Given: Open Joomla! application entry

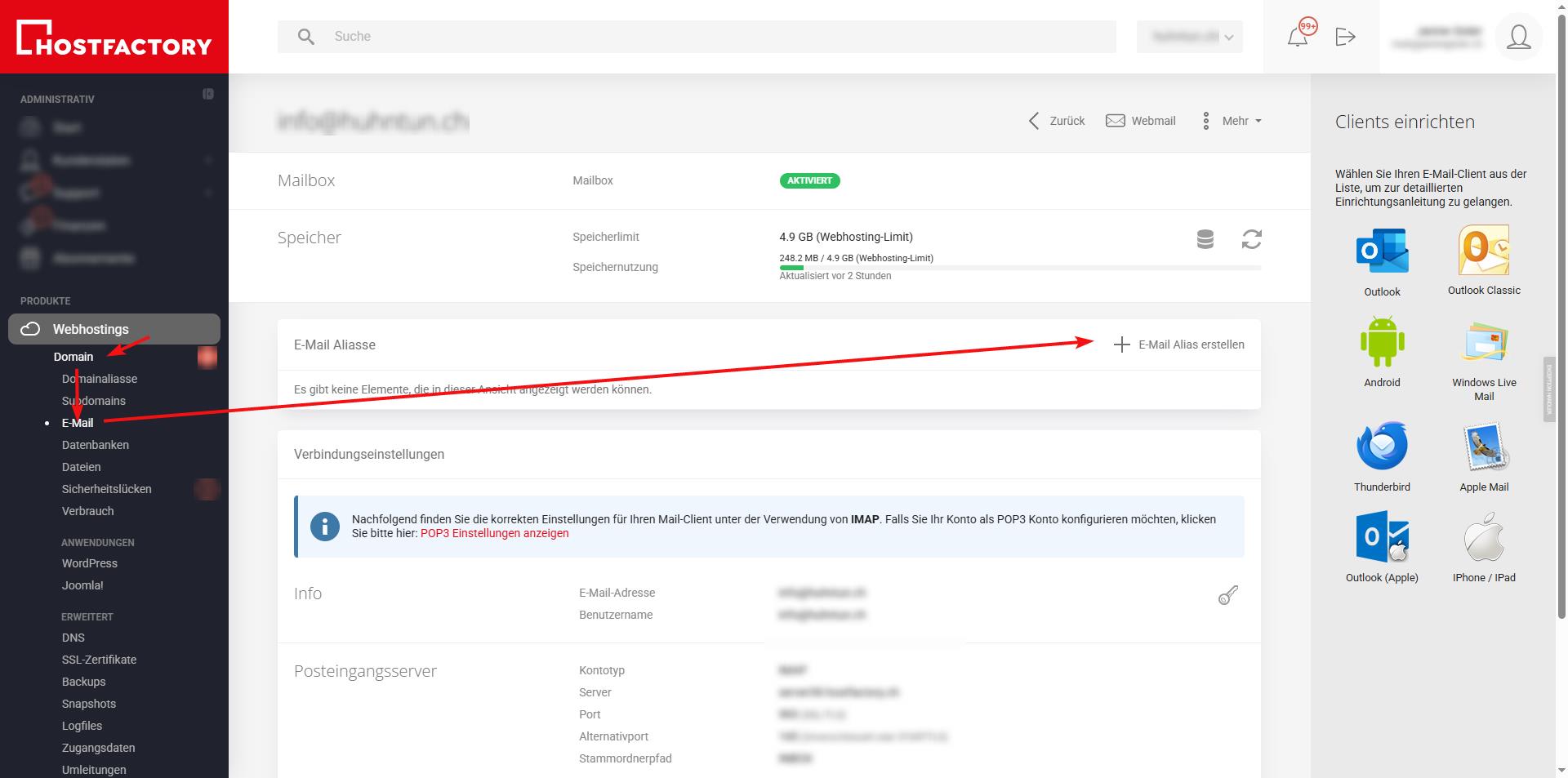Looking at the screenshot, I should pos(82,585).
